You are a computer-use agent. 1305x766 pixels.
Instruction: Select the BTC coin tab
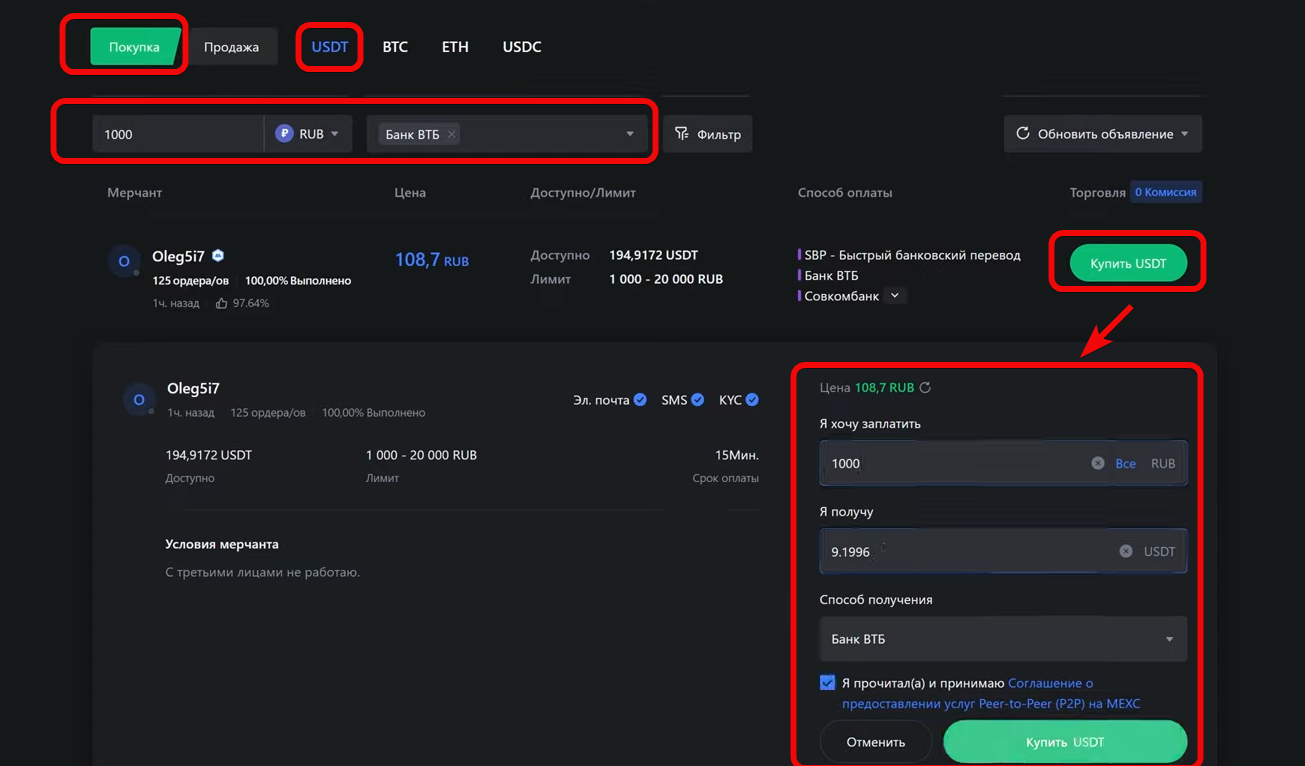pos(395,47)
